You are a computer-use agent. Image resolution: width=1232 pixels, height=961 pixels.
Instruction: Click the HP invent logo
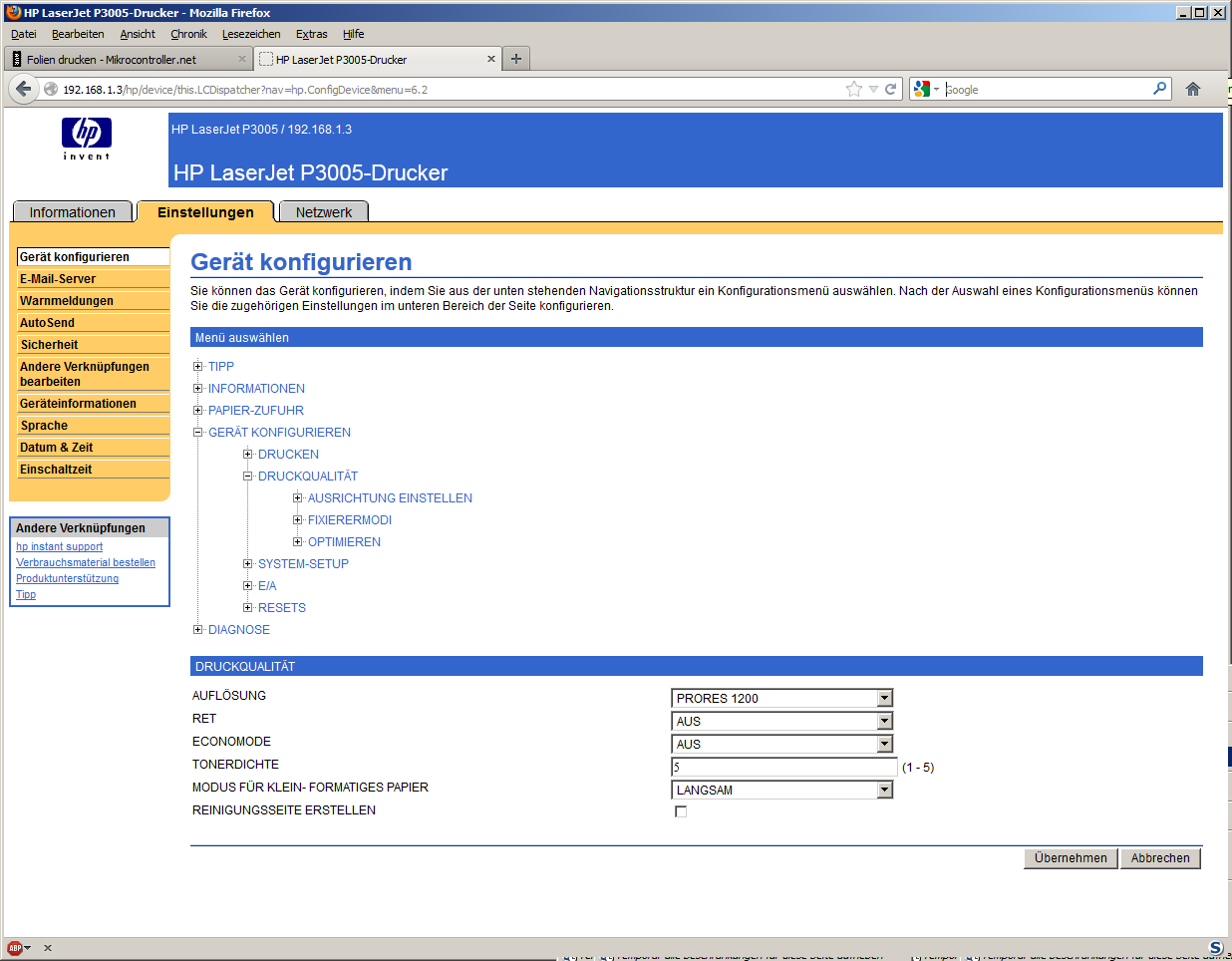click(x=87, y=139)
